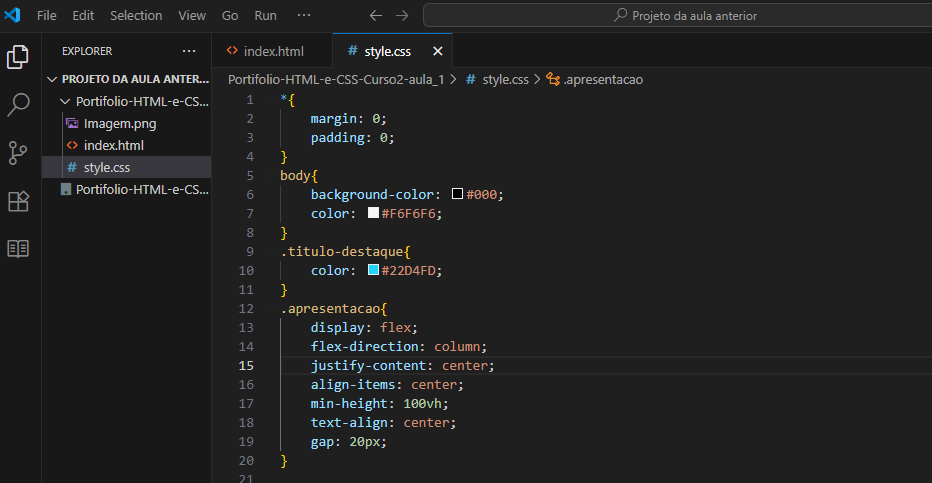
Task: Click line number 15 in the gutter
Action: 246,365
